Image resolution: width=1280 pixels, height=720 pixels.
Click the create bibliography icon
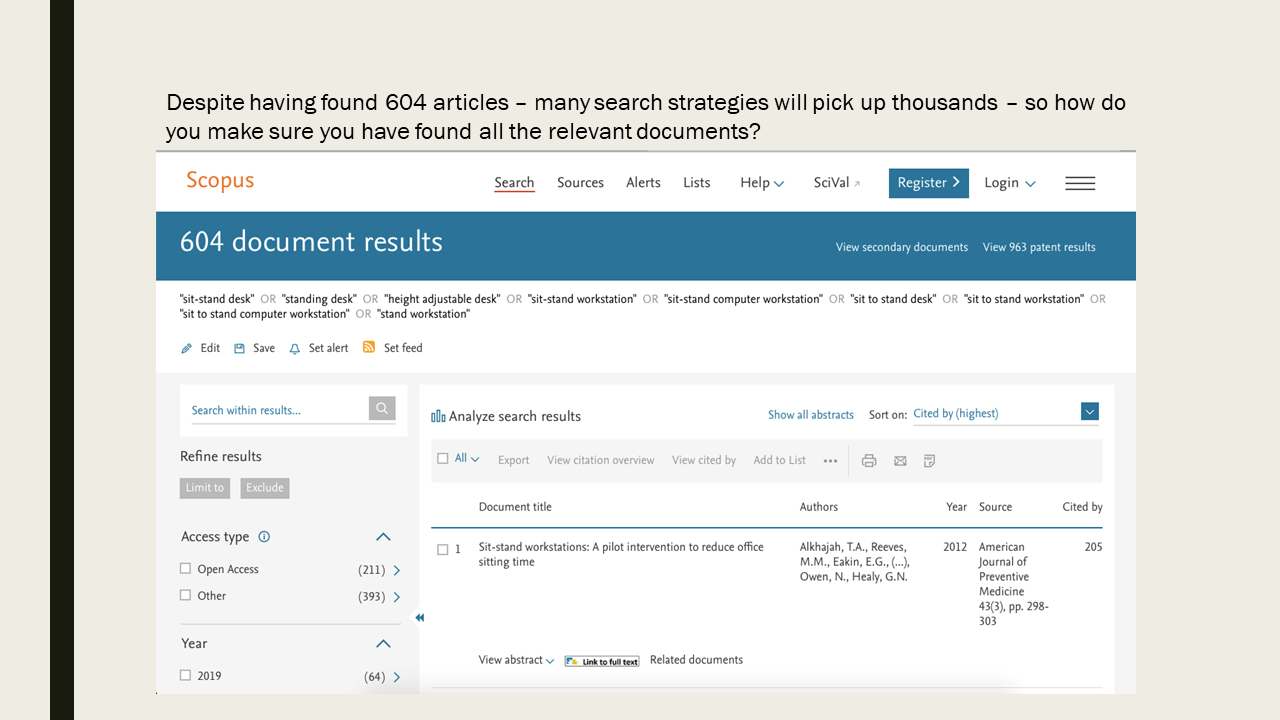(929, 460)
